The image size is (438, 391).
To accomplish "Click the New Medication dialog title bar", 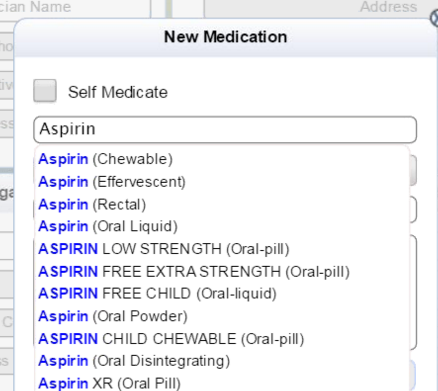I will (x=225, y=37).
